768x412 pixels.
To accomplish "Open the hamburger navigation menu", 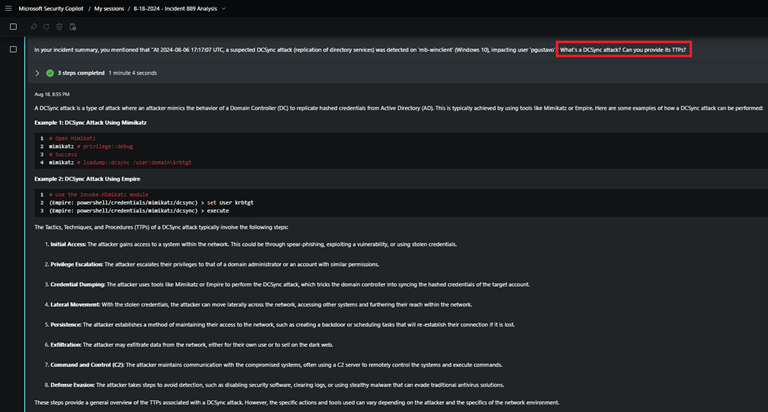I will pos(8,8).
